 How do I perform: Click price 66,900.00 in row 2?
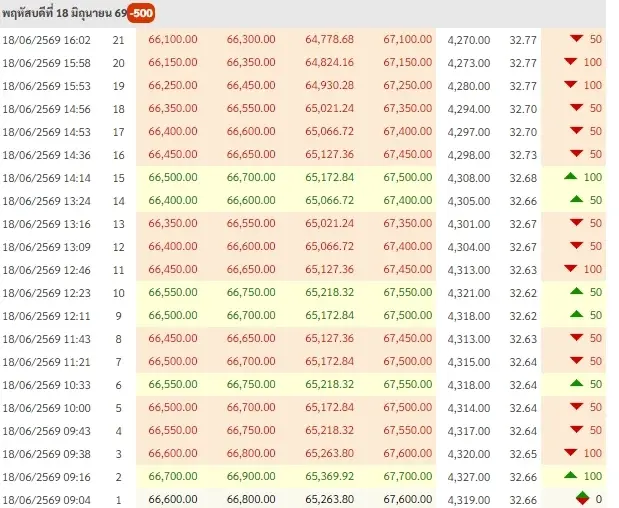tap(251, 476)
